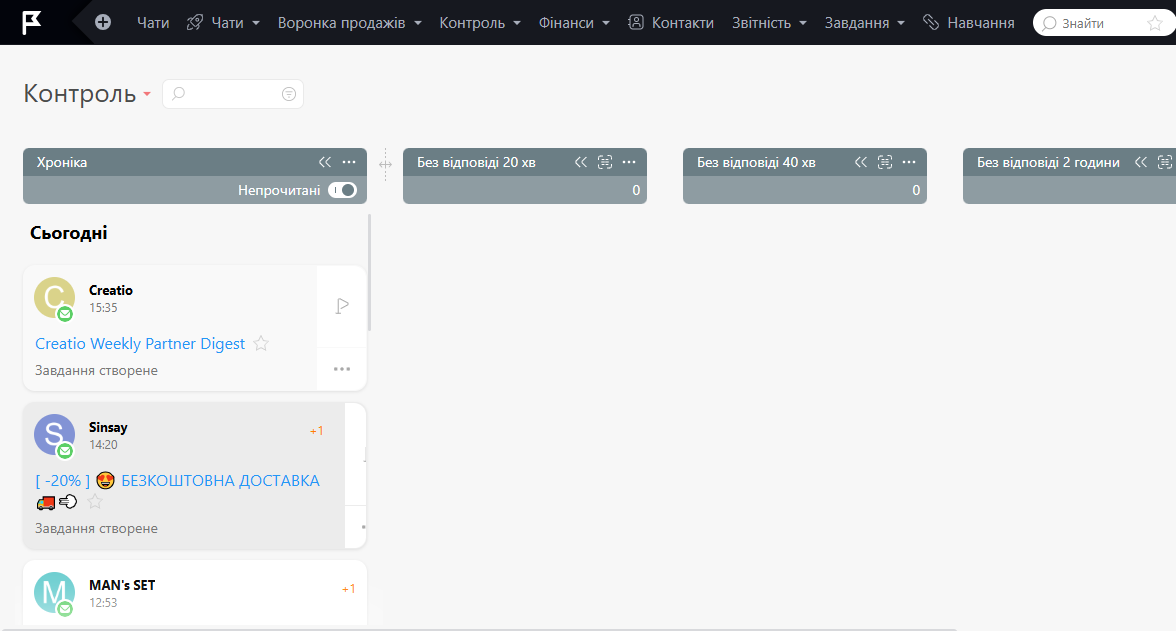Image resolution: width=1176 pixels, height=631 pixels.
Task: Click the MAN's SET sender name
Action: tap(122, 585)
